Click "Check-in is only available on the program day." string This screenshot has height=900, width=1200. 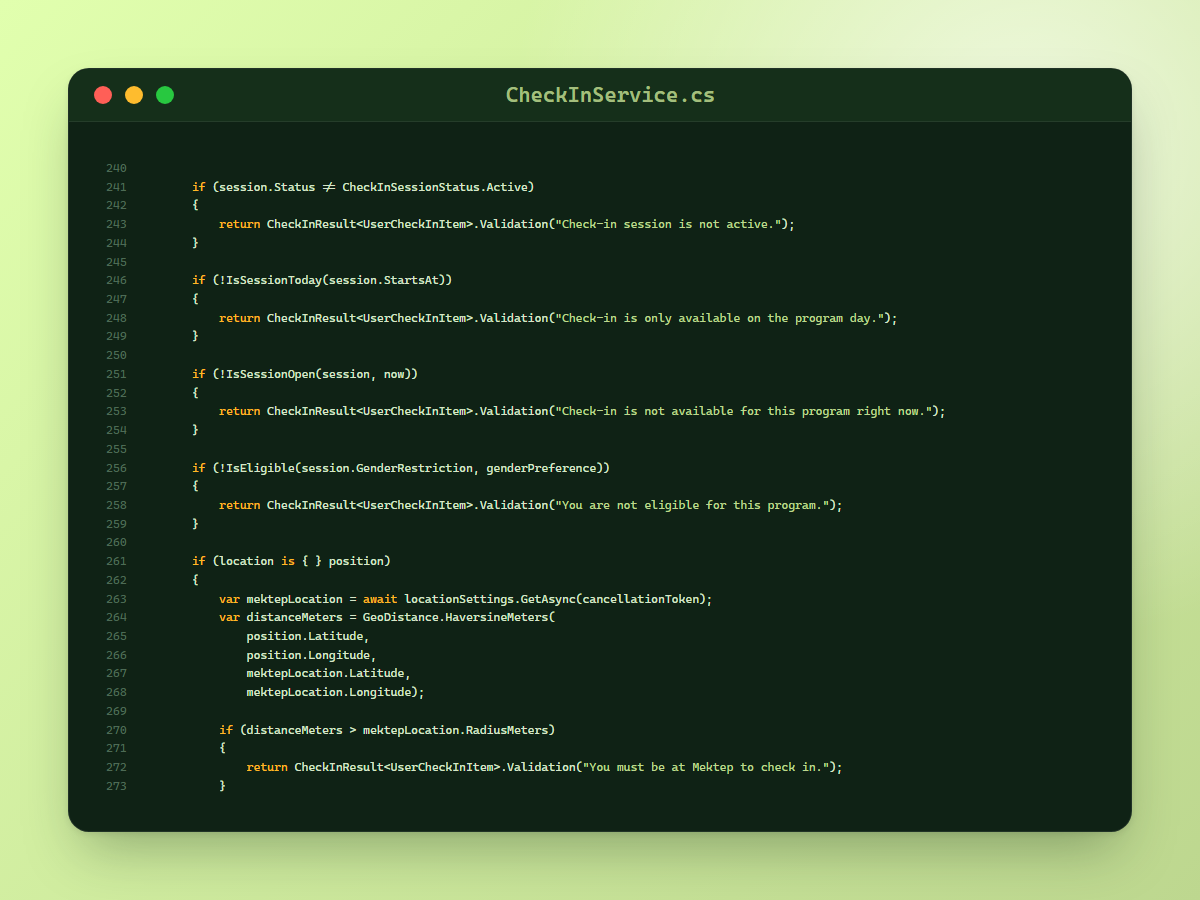(719, 318)
